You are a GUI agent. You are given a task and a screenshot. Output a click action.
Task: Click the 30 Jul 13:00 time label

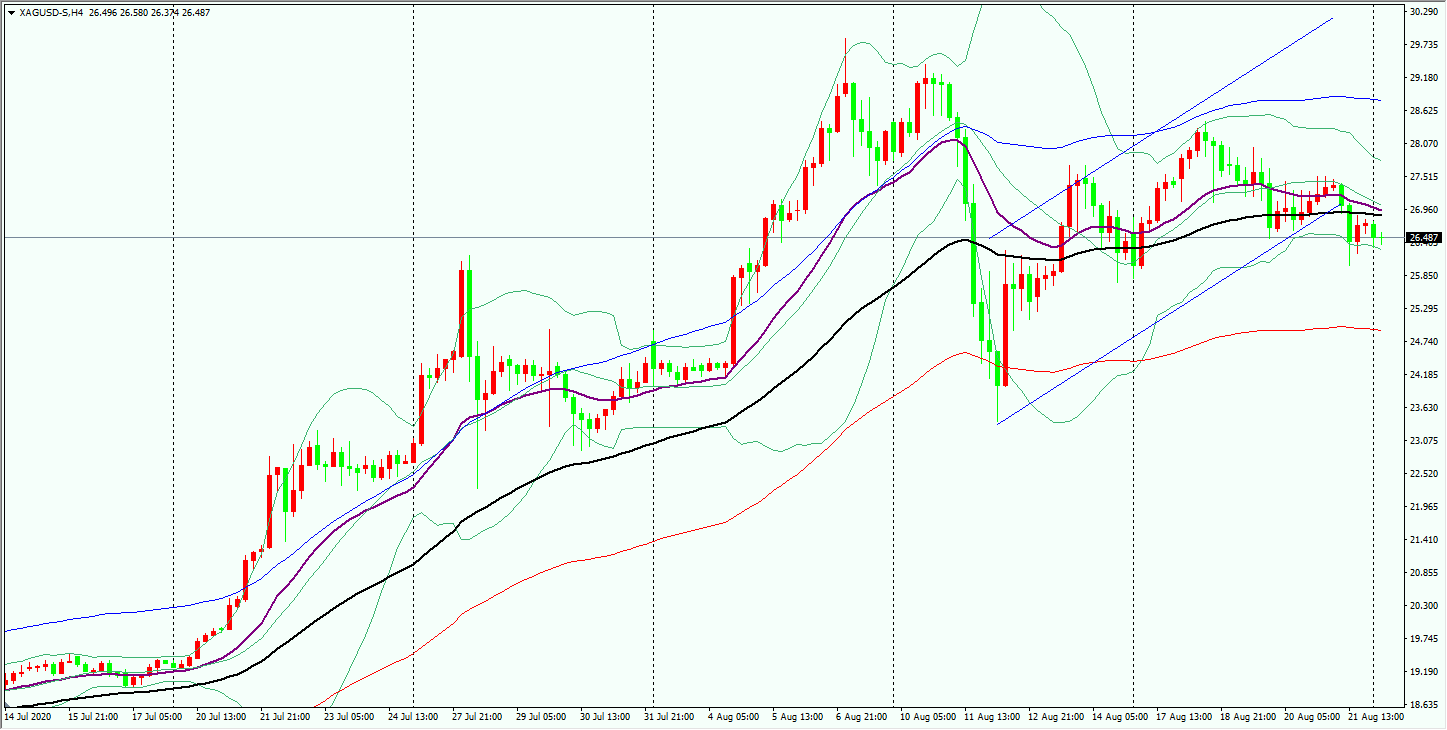pos(604,717)
